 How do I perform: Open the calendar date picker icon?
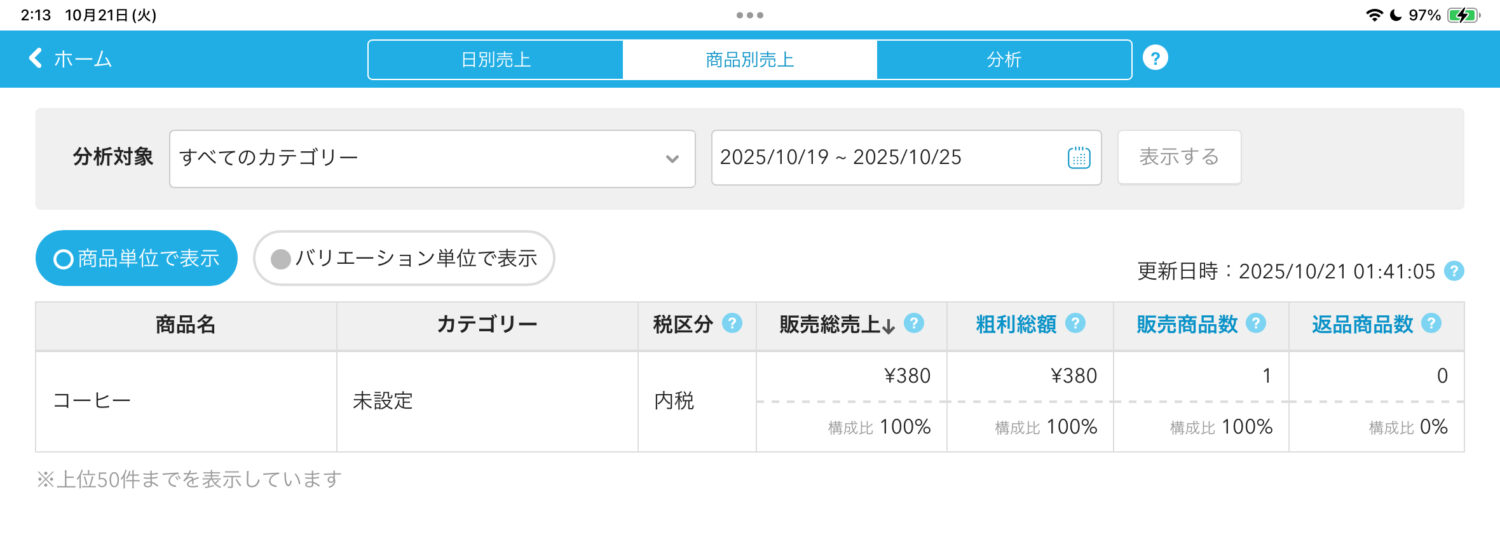click(1078, 158)
